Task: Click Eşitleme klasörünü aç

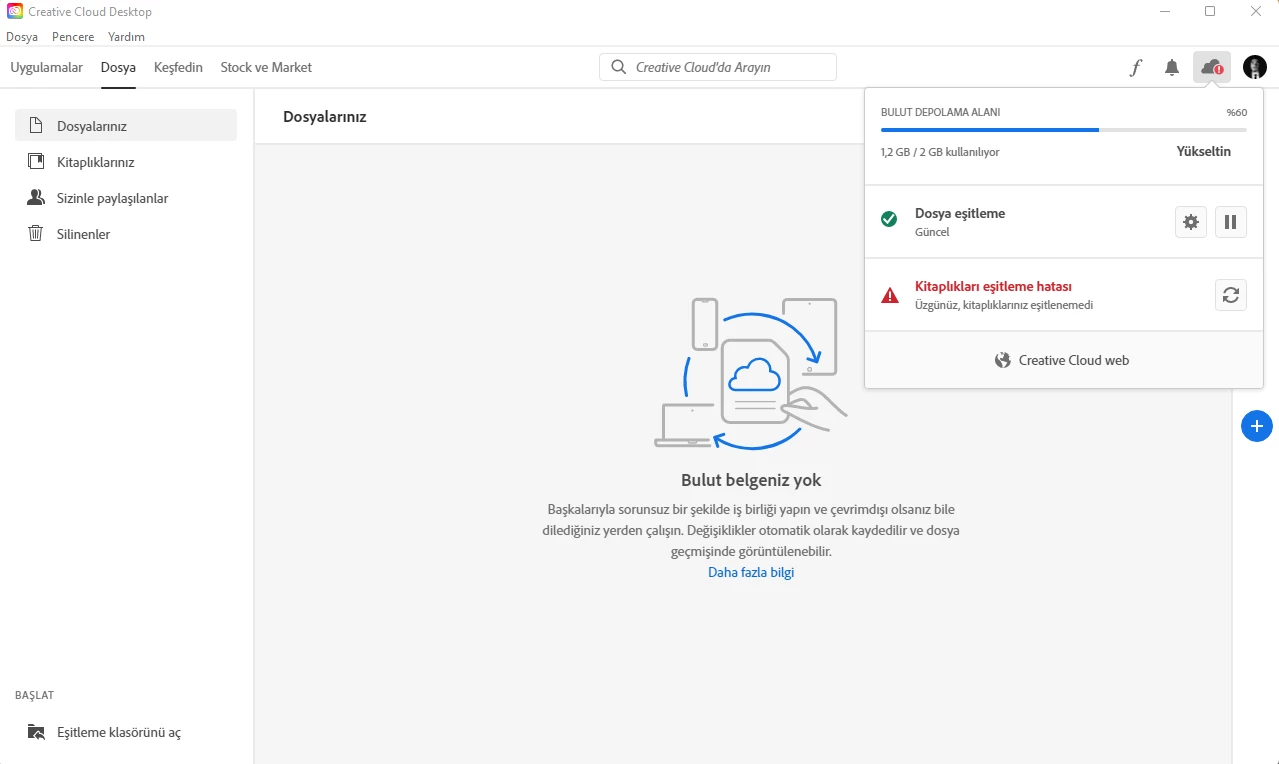Action: 119,732
